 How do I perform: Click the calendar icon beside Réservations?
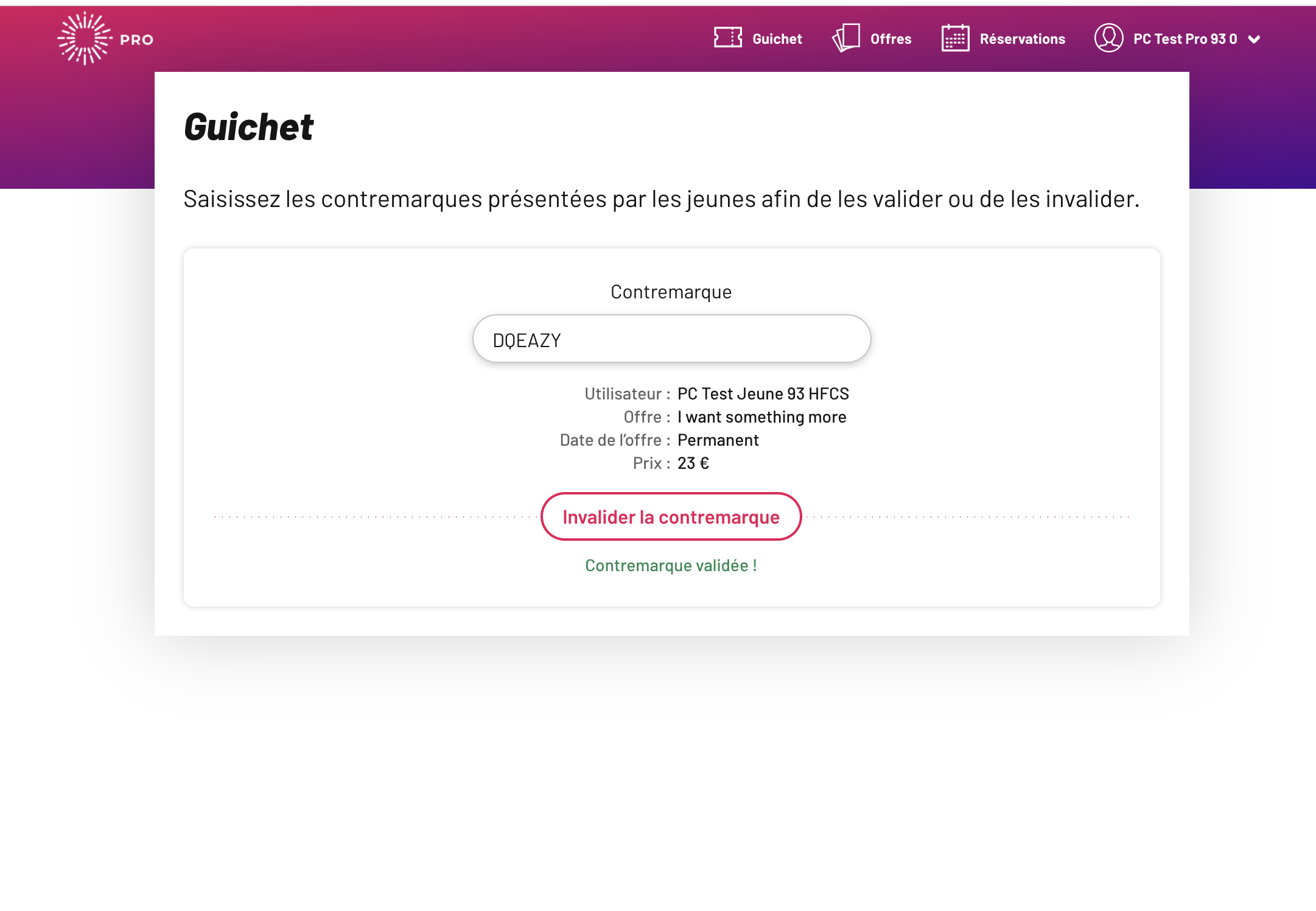tap(956, 38)
